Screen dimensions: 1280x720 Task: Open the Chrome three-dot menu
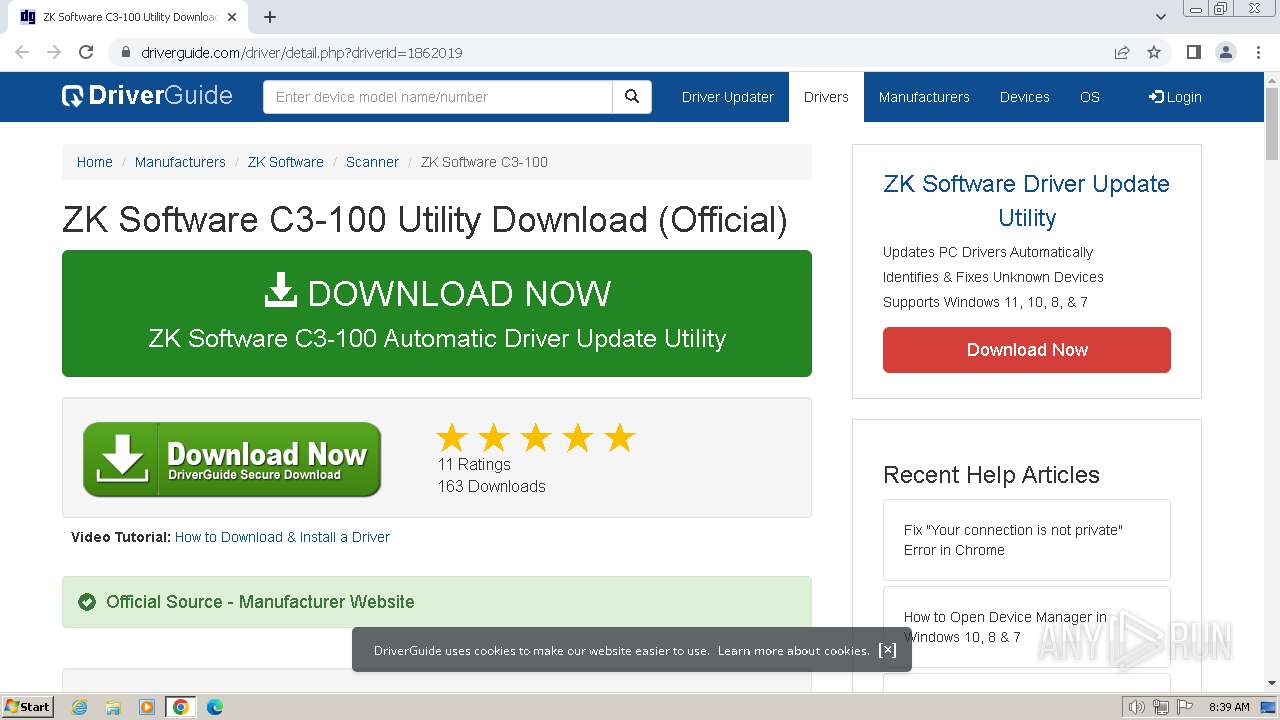coord(1258,53)
